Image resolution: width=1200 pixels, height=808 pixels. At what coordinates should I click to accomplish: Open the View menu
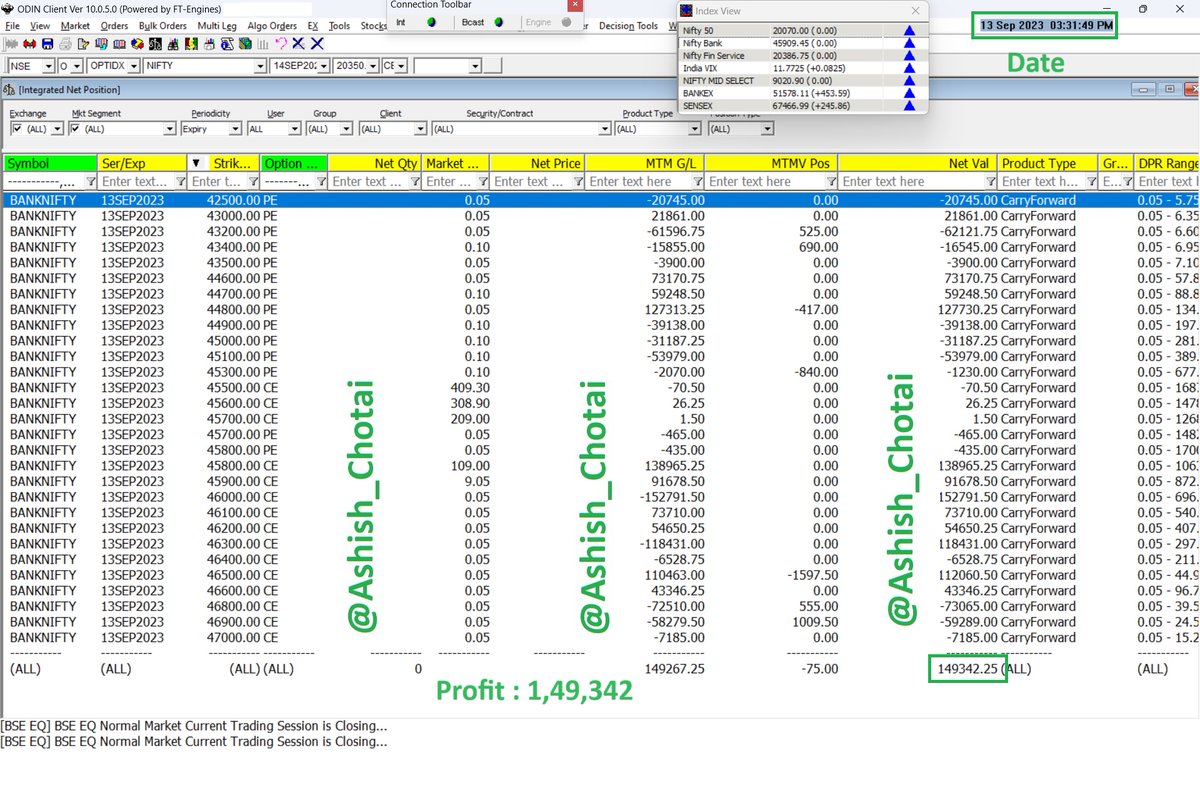pyautogui.click(x=40, y=26)
